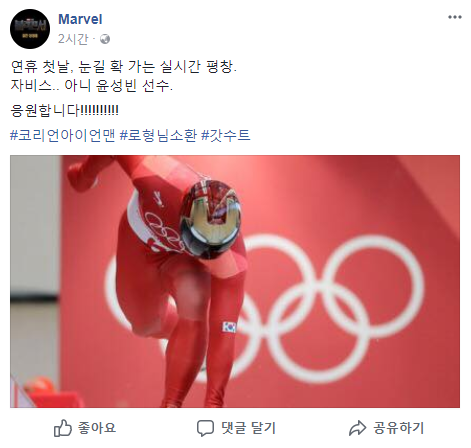Click the 댓글 달기 comment button

click(248, 428)
